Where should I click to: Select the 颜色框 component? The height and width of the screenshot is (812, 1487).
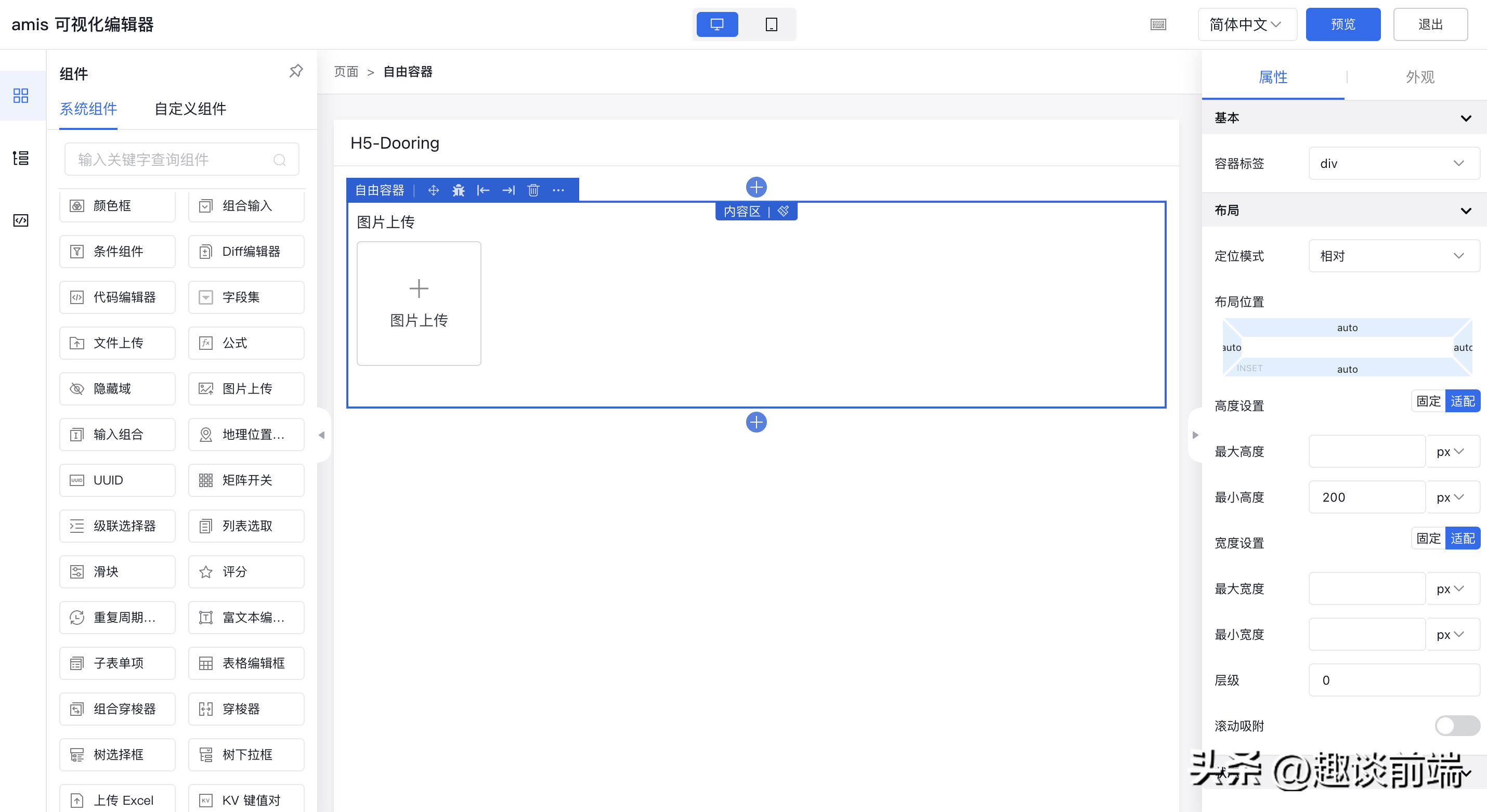tap(117, 206)
